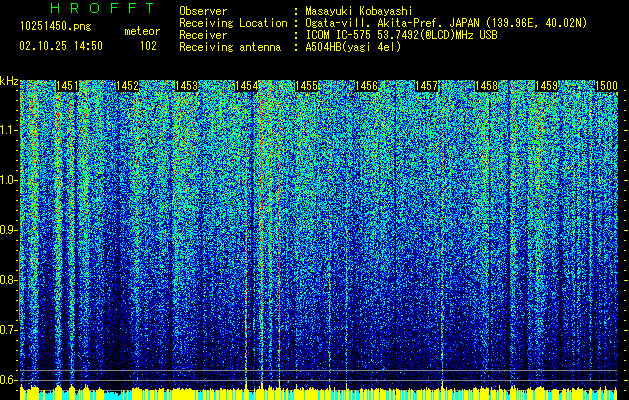Screen dimensions: 629x400
Task: Click the 1454 time marker
Action: tap(246, 86)
